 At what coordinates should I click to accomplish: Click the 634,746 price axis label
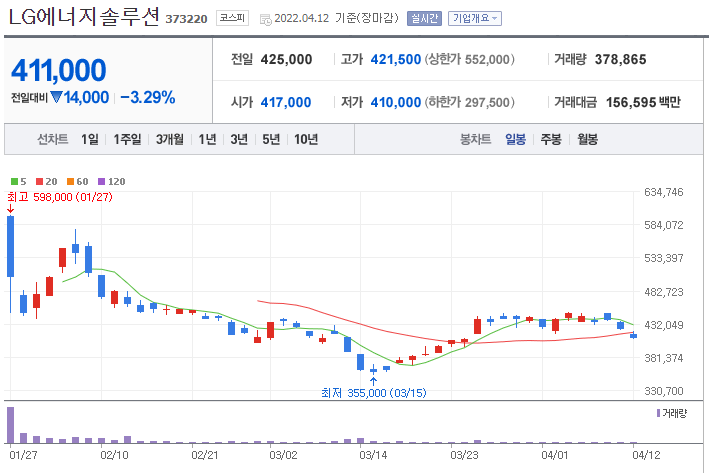point(663,192)
